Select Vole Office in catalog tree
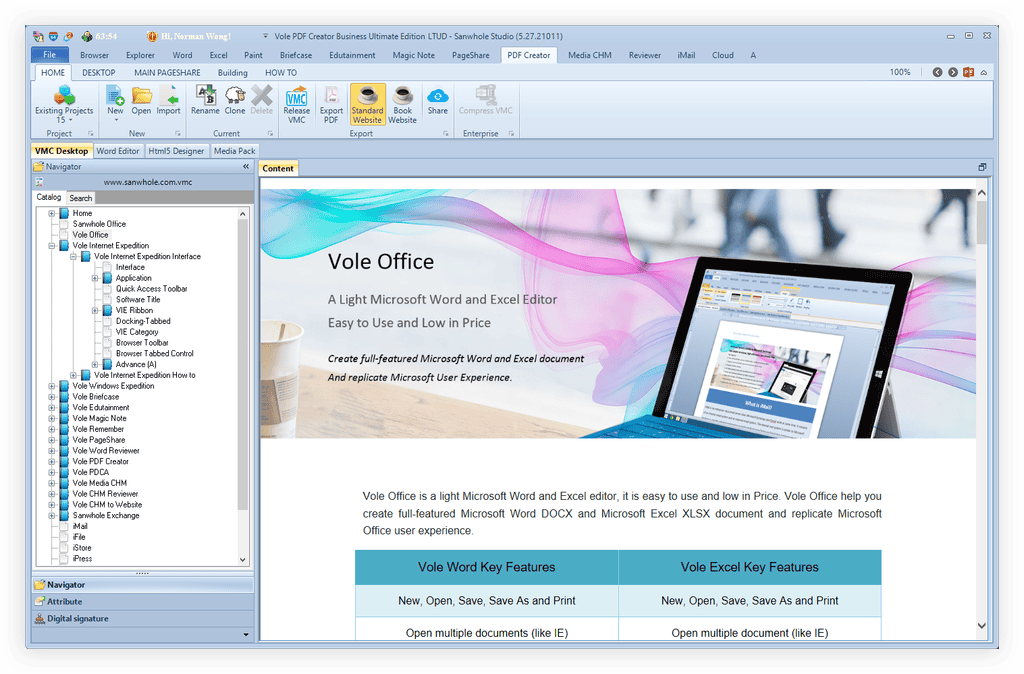The height and width of the screenshot is (674, 1024). [x=90, y=235]
